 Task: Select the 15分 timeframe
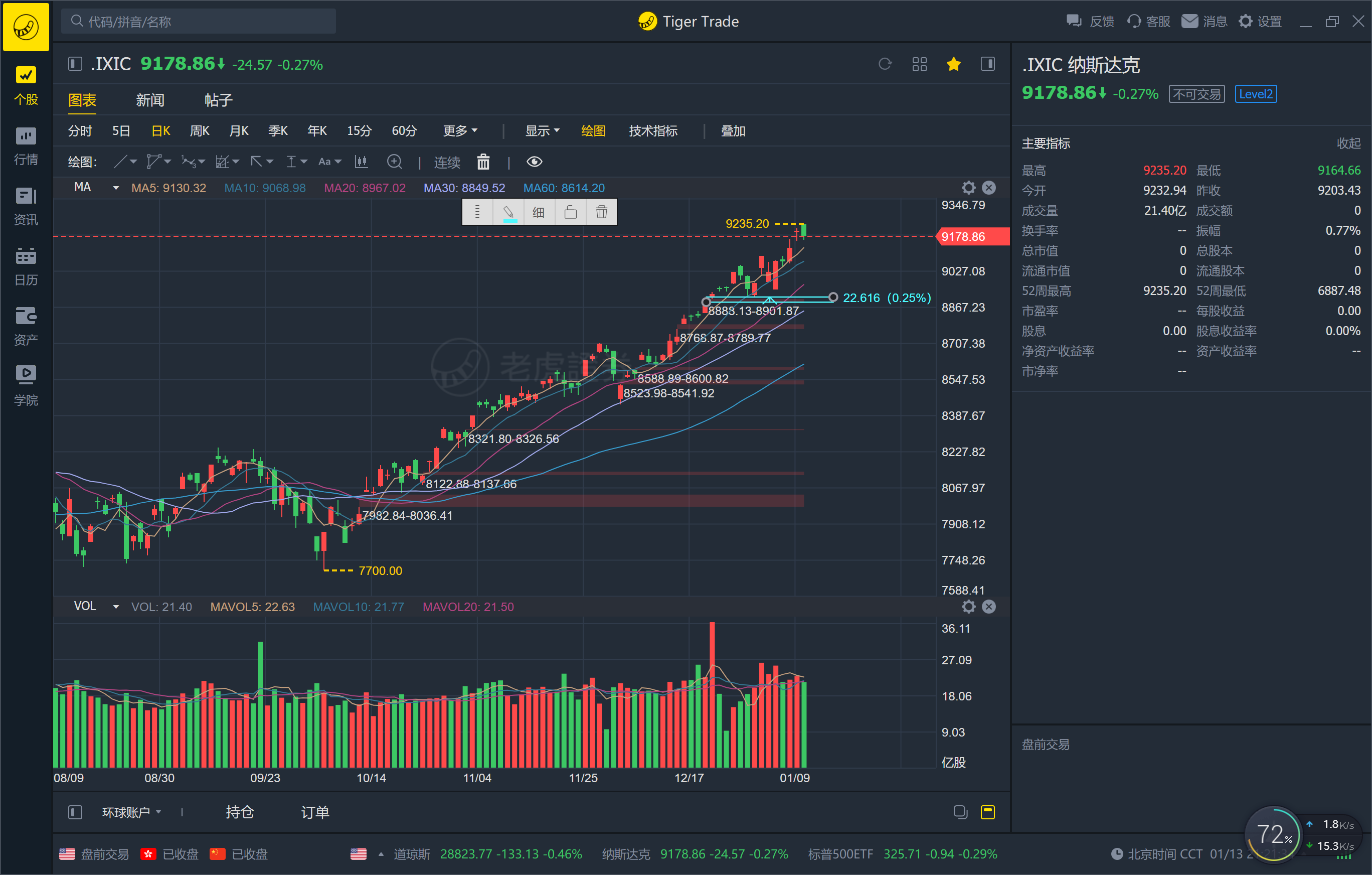pyautogui.click(x=359, y=130)
